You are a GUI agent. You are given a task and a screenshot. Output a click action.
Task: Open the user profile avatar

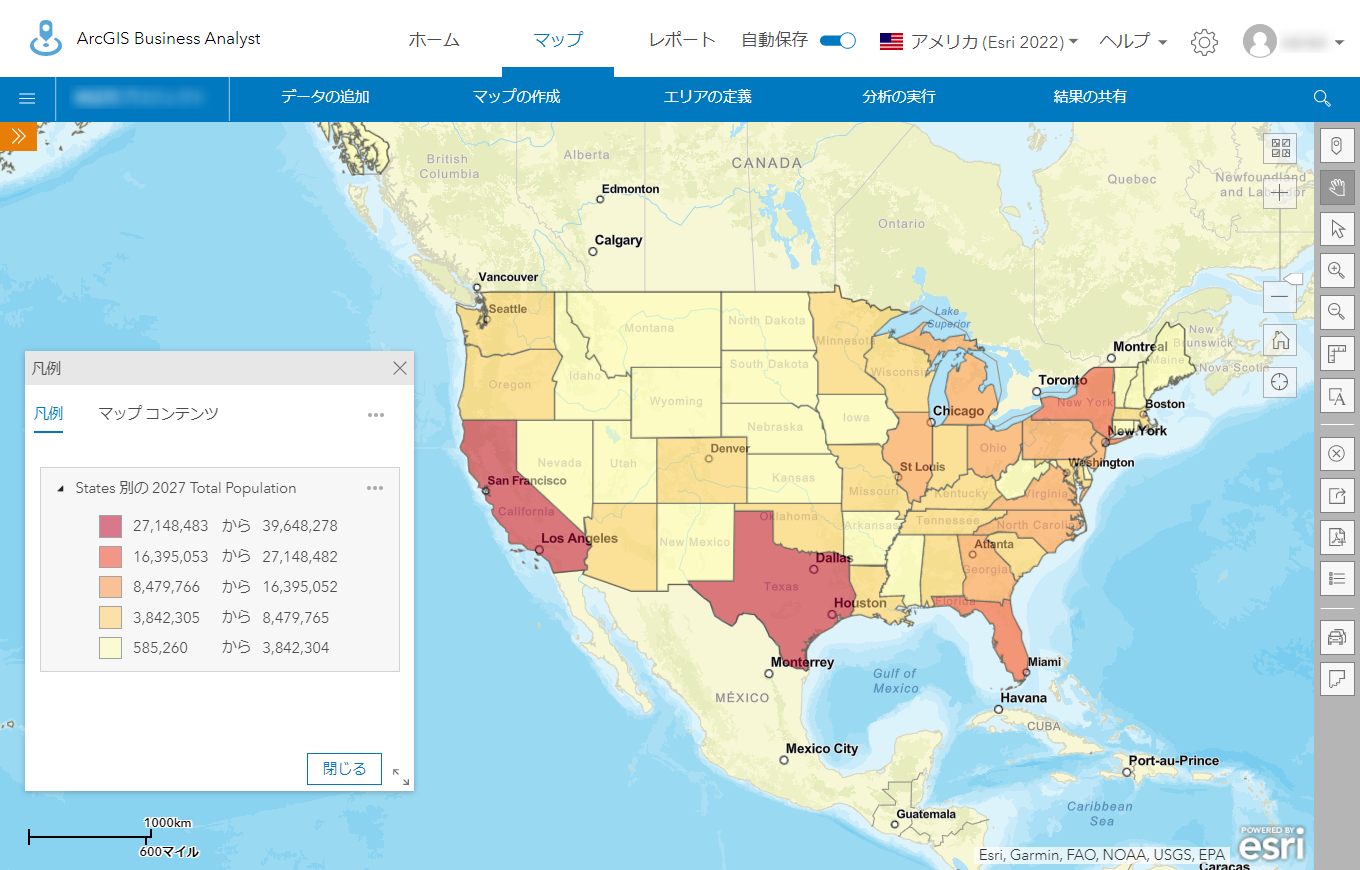[x=1260, y=41]
